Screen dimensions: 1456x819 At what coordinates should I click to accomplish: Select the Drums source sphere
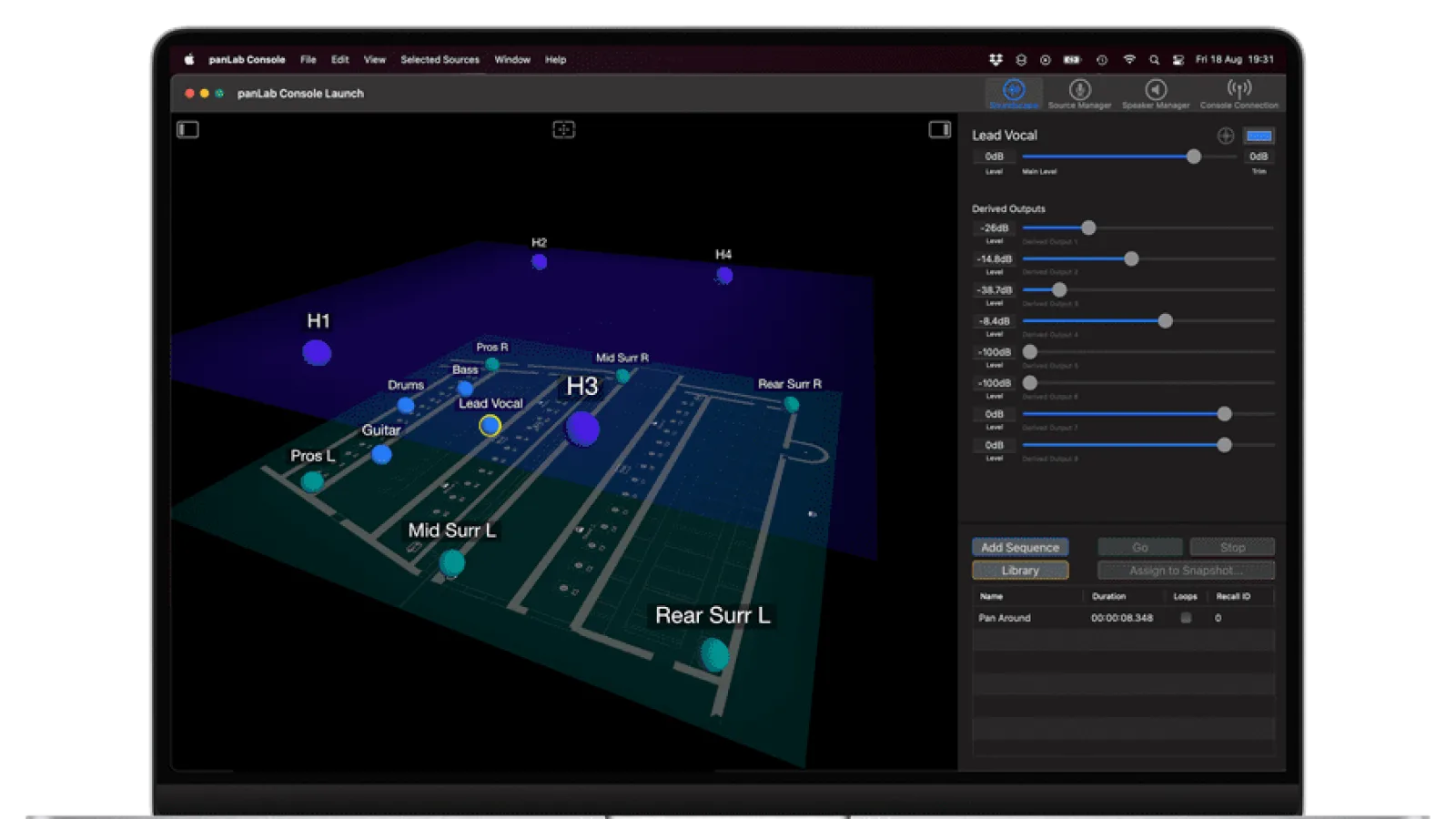[406, 405]
